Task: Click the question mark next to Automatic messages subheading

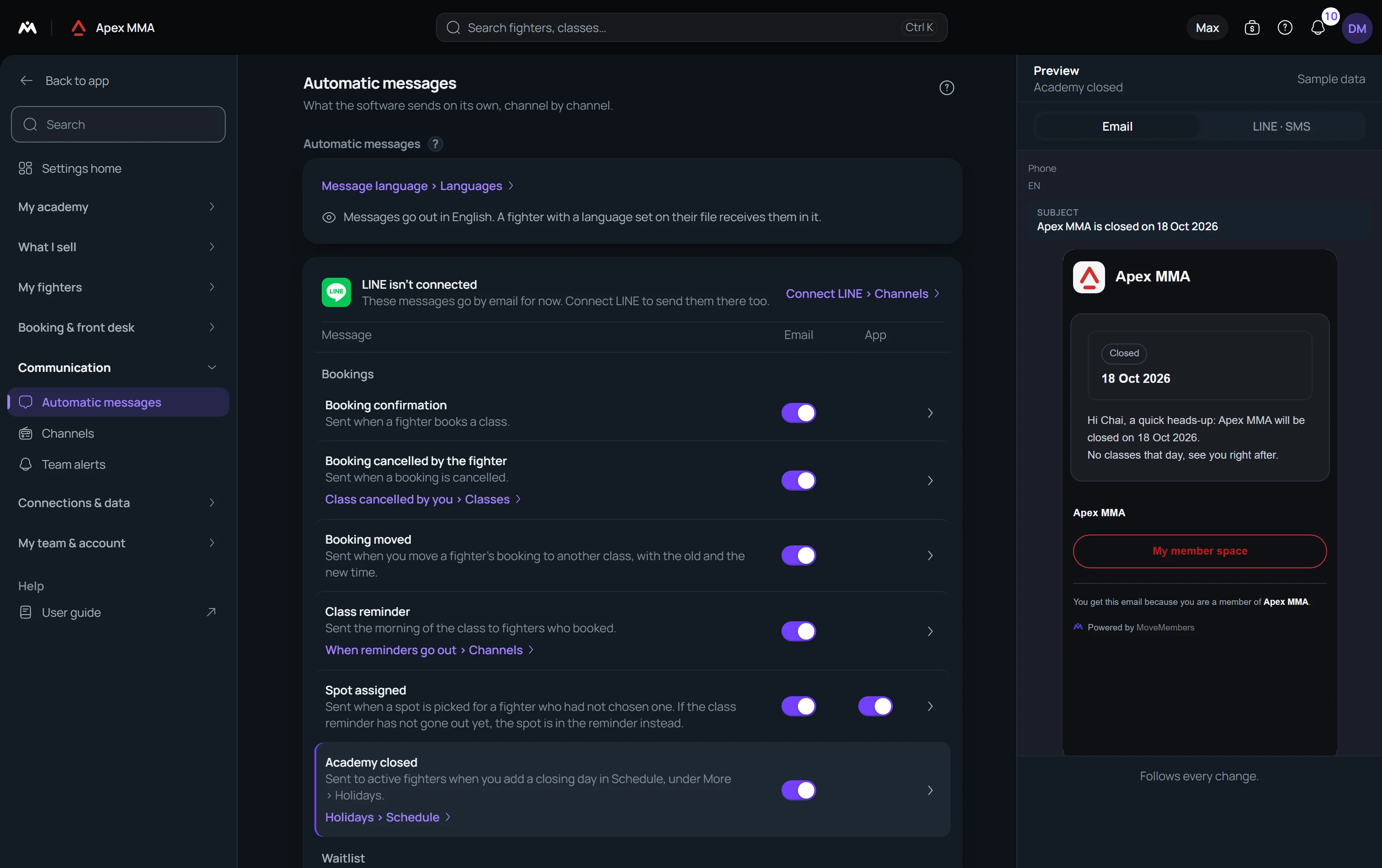Action: coord(435,144)
